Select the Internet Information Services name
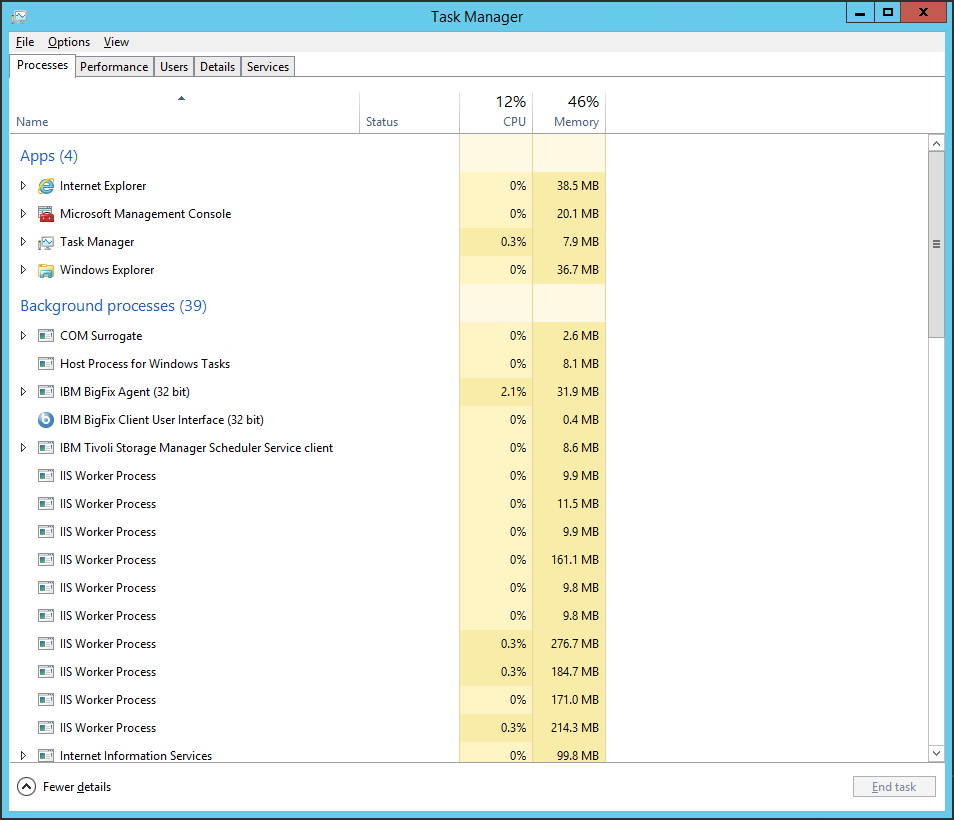The image size is (954, 820). pos(136,756)
